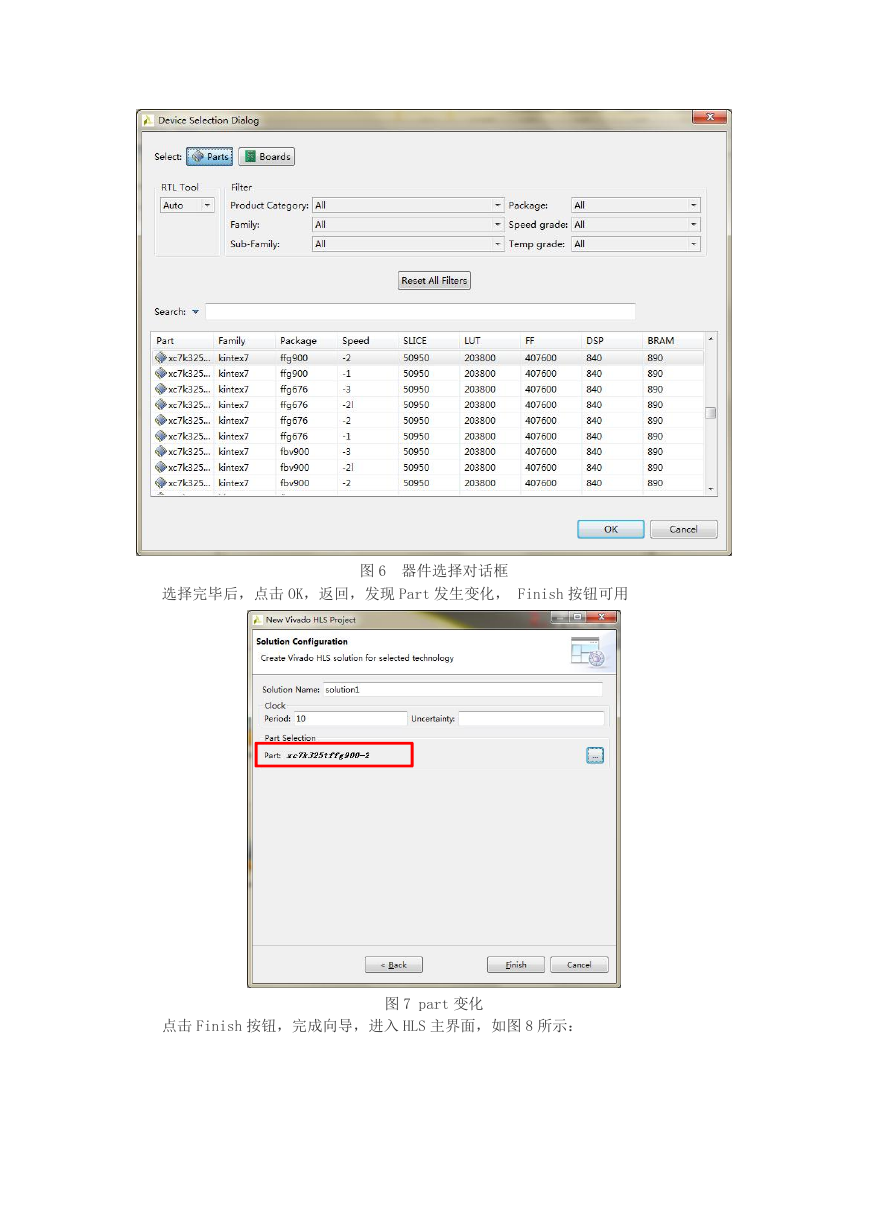The width and height of the screenshot is (869, 1228).
Task: Select the Parts toggle button
Action: 209,157
